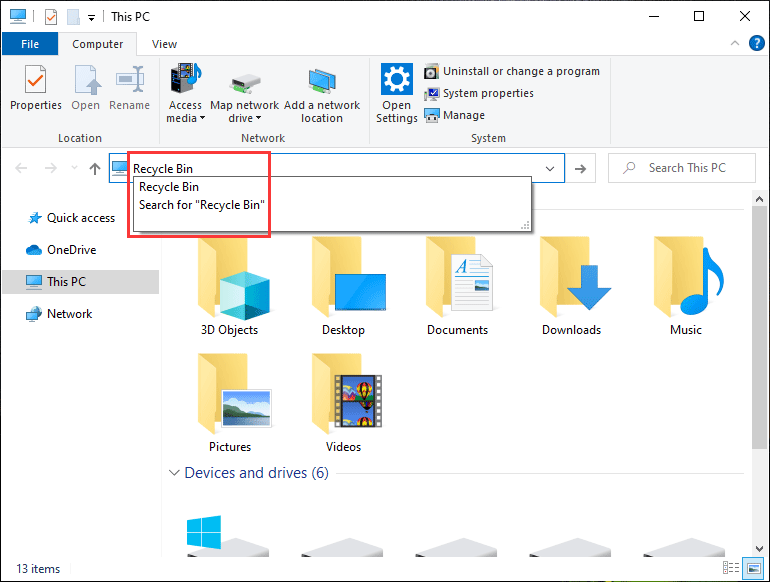770x582 pixels.
Task: Click the Back navigation arrow
Action: coord(21,168)
